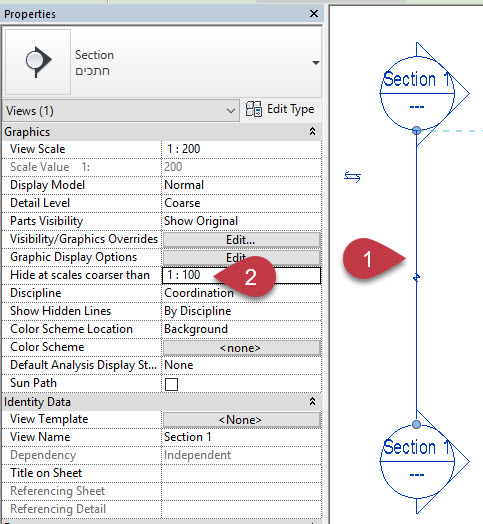Click the View Template <None> button

coord(241,420)
